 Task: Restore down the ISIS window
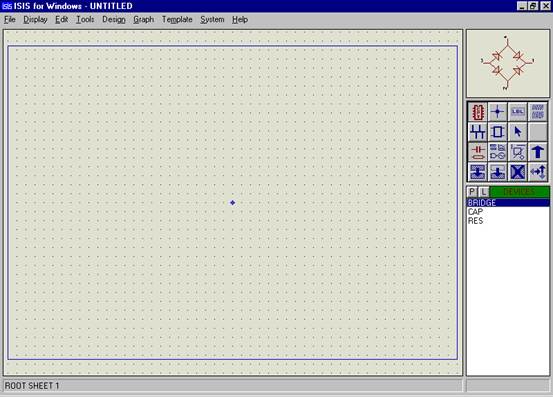pos(533,6)
